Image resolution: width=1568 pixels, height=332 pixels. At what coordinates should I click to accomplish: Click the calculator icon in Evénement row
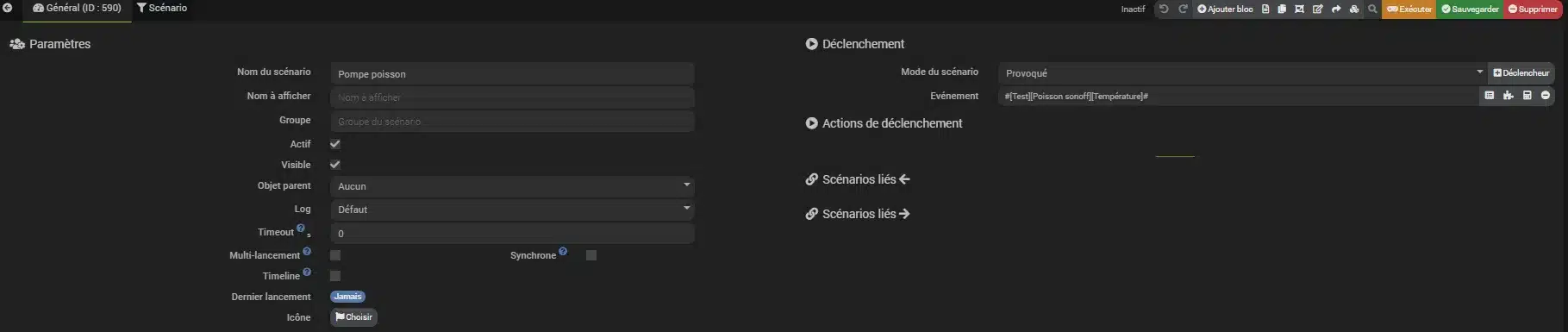[1527, 96]
